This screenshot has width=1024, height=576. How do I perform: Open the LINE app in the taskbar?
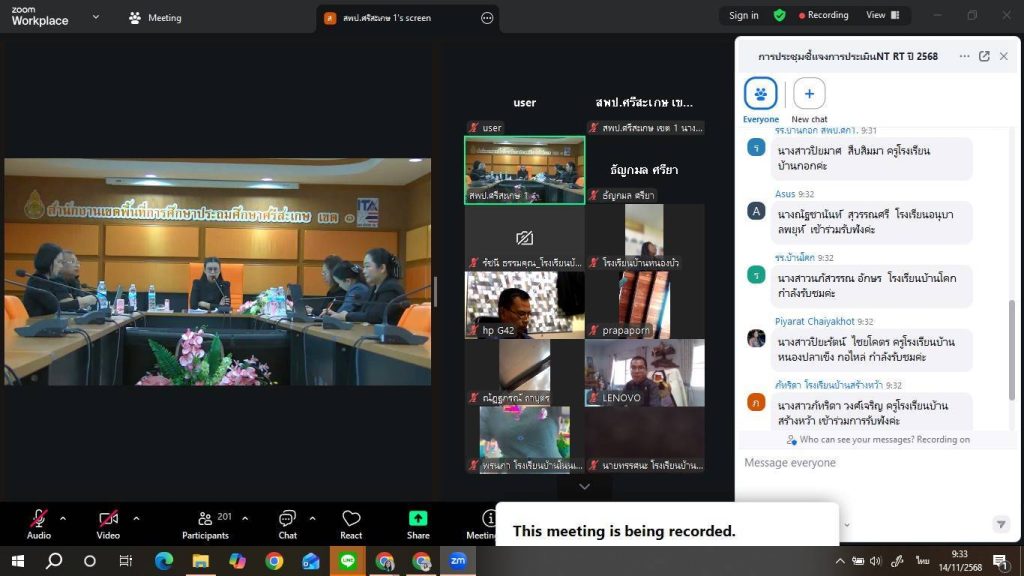tap(348, 561)
